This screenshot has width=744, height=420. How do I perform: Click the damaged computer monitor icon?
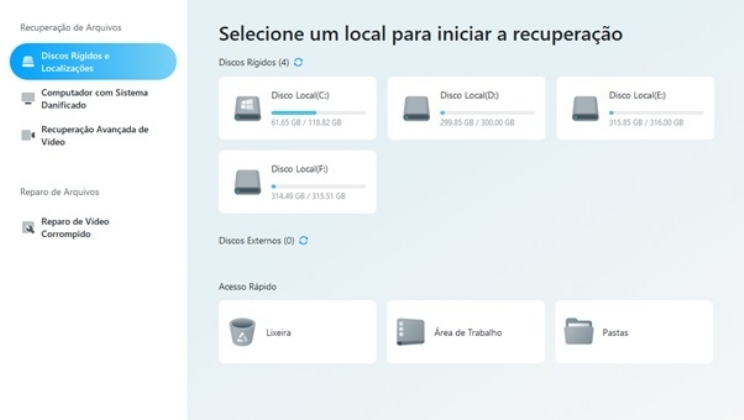(28, 99)
